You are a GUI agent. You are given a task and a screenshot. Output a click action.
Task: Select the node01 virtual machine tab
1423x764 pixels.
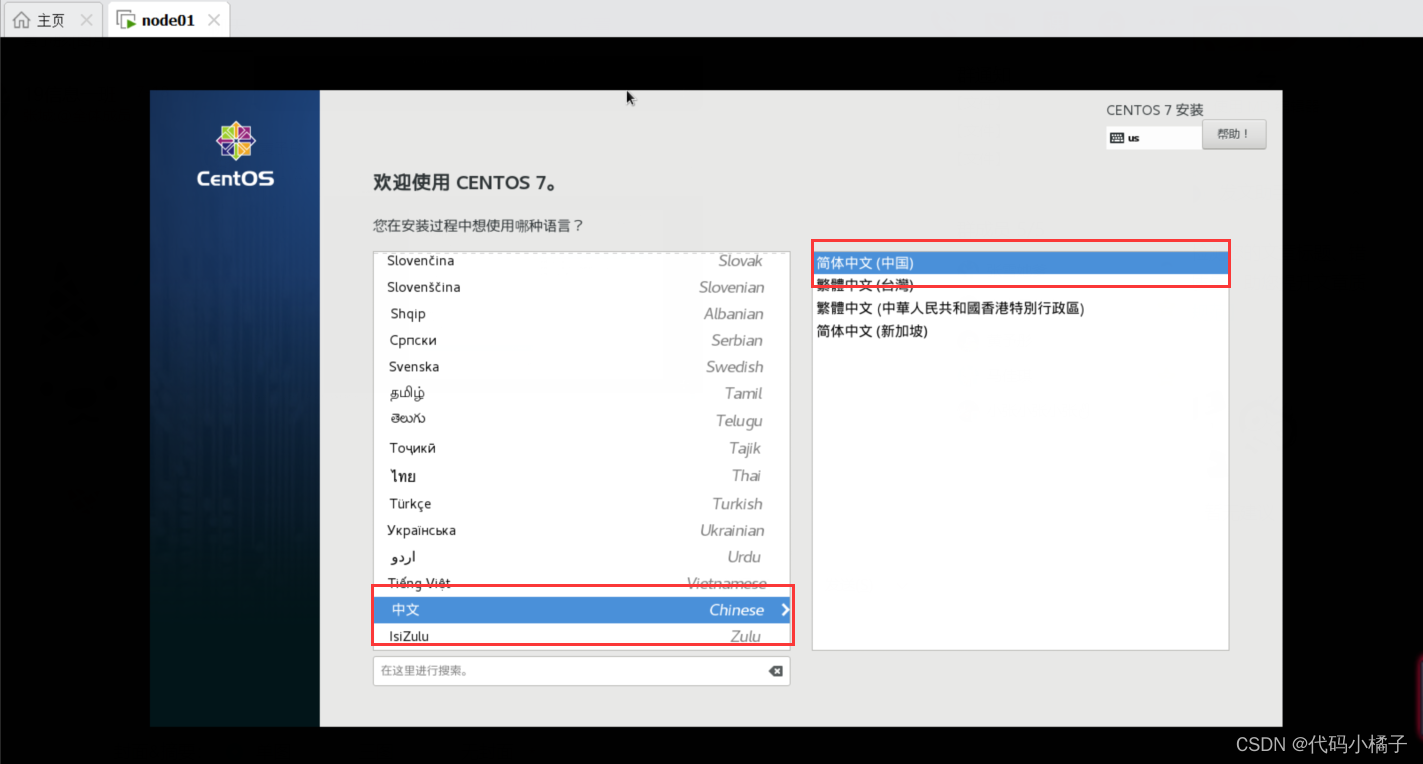[x=167, y=20]
